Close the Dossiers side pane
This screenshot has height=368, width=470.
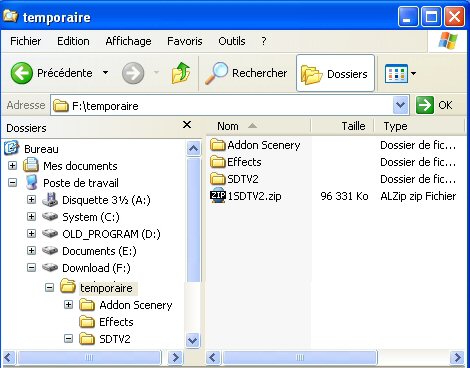click(x=187, y=125)
